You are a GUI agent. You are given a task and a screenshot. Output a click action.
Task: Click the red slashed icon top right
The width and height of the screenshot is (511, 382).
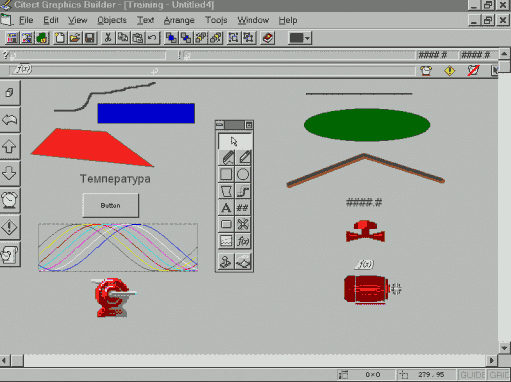473,71
